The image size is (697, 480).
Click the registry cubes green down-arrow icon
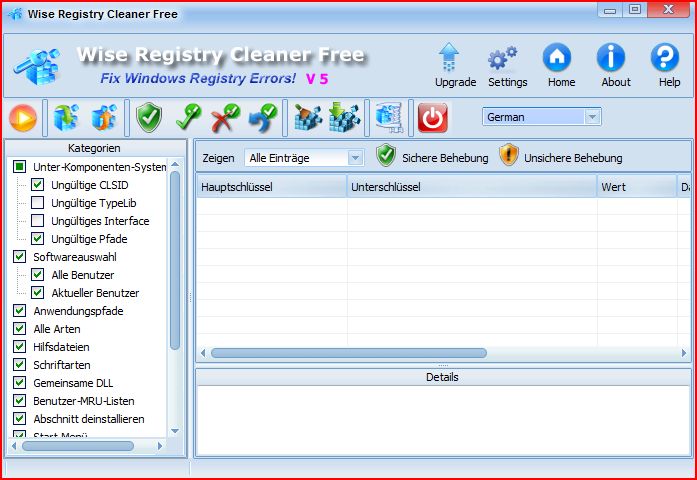(x=344, y=118)
